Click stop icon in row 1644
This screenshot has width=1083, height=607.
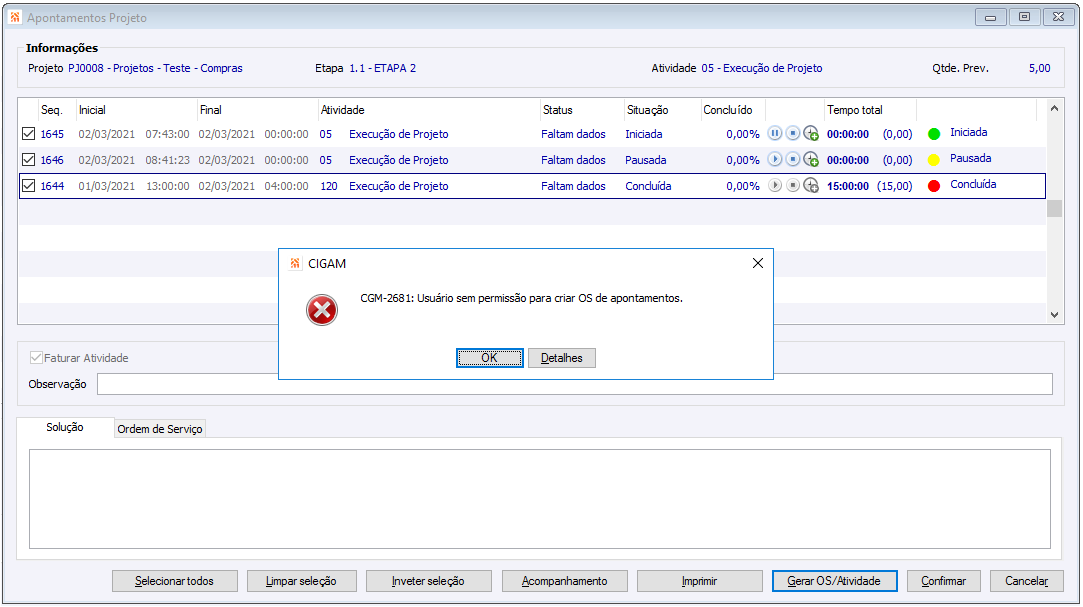793,186
